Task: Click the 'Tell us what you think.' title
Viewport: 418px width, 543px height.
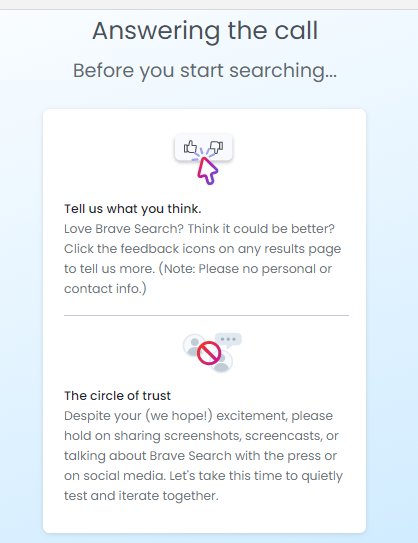Action: (x=133, y=209)
